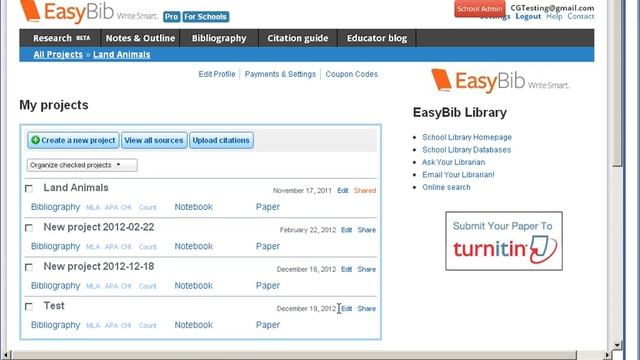
Task: Open the Land Animals project title
Action: 76,188
